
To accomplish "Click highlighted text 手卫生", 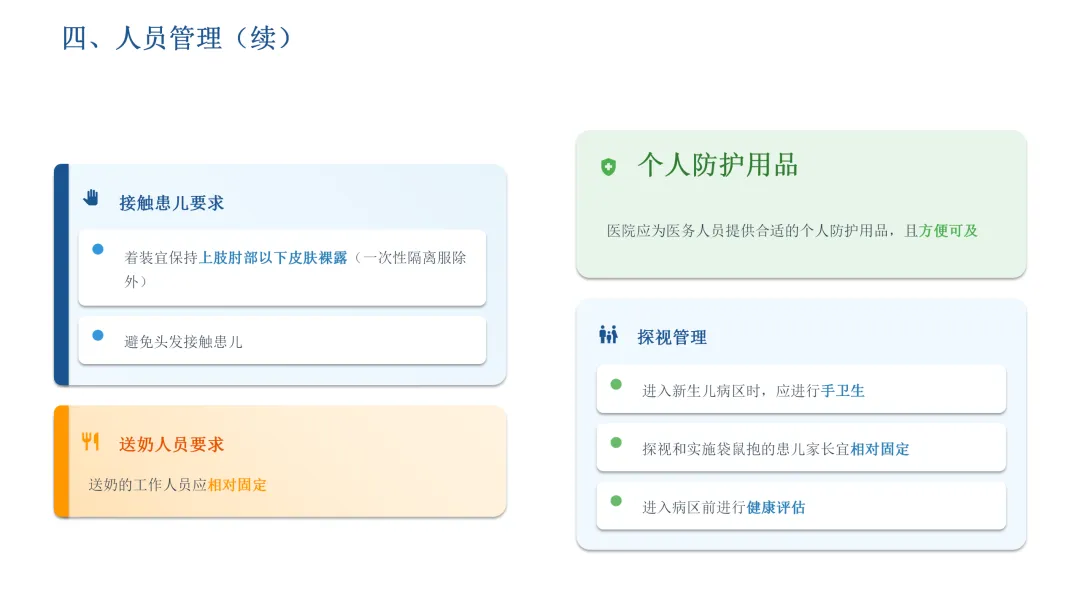I will 842,391.
